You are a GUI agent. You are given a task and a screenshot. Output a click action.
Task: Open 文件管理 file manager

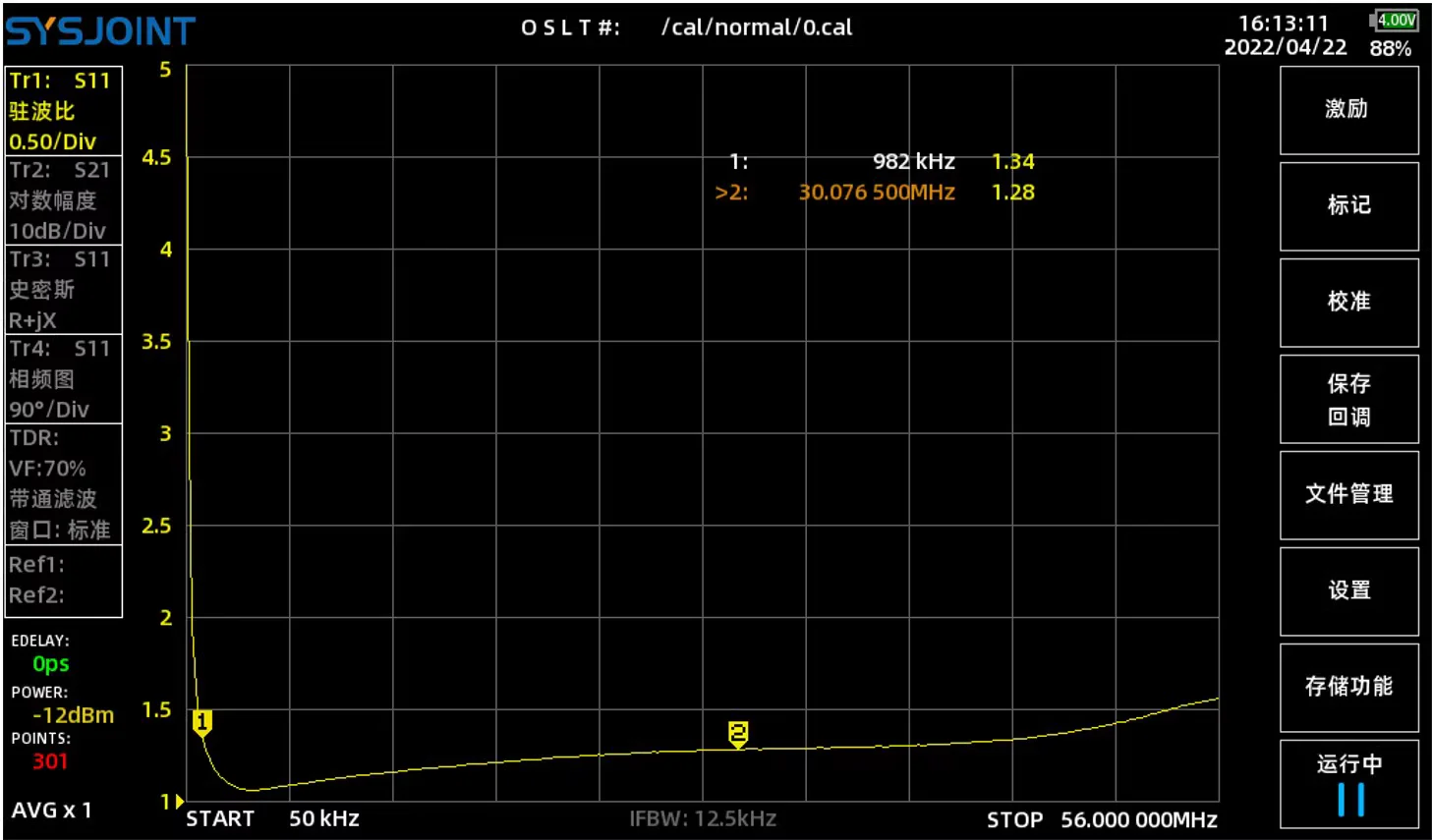tap(1348, 495)
